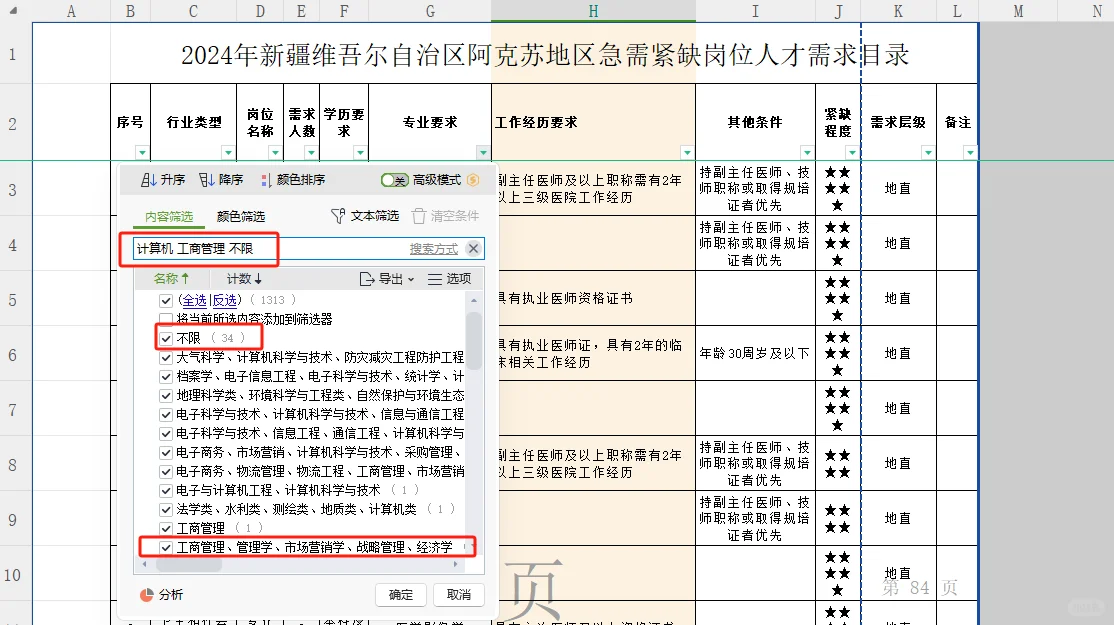The image size is (1114, 625).
Task: Open the 备注 column filter dropdown
Action: coord(970,153)
